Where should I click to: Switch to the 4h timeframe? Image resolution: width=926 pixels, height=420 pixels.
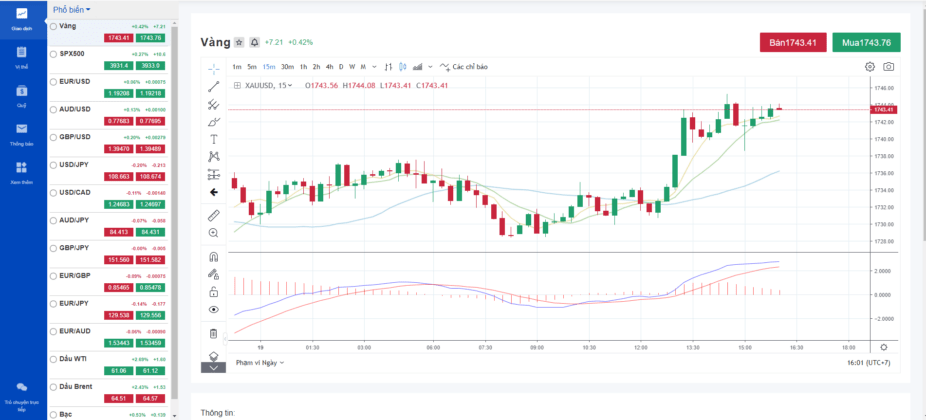pos(330,67)
